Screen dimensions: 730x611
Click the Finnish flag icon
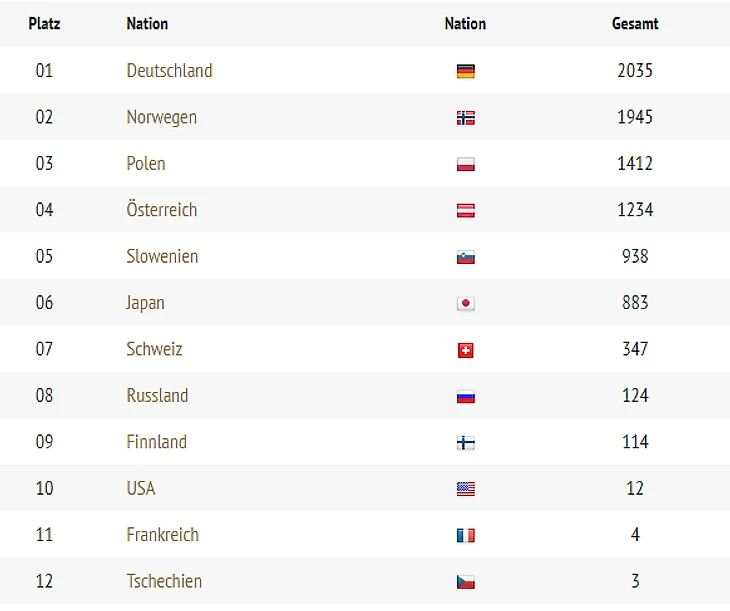pyautogui.click(x=465, y=442)
